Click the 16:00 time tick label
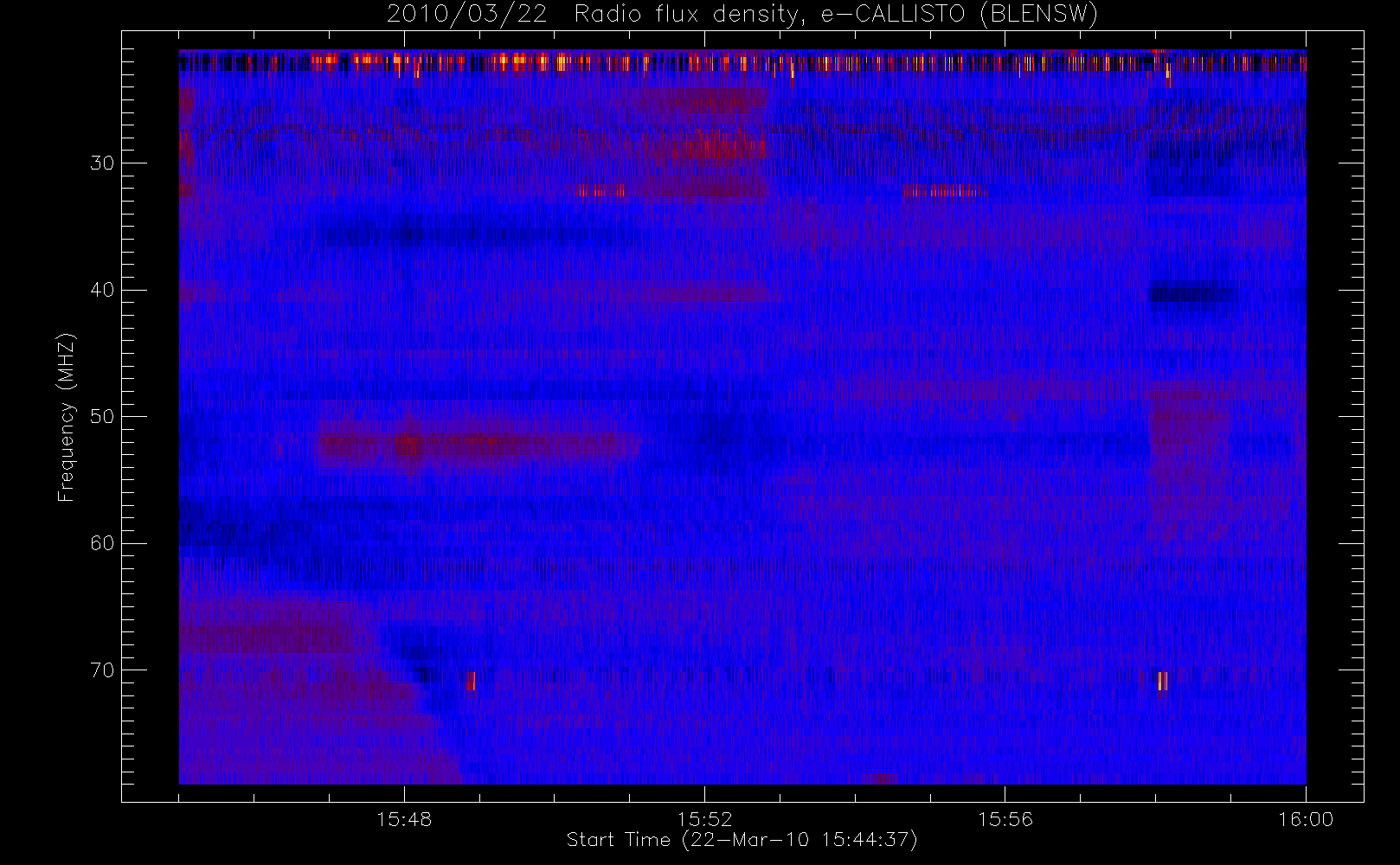The height and width of the screenshot is (865, 1400). point(1306,819)
